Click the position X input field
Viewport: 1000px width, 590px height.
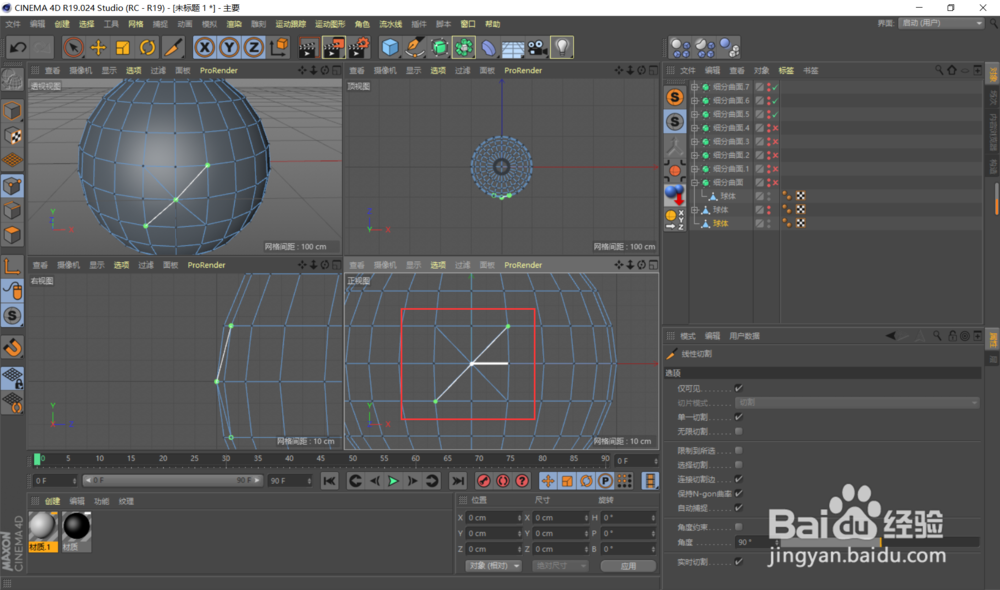click(x=494, y=517)
